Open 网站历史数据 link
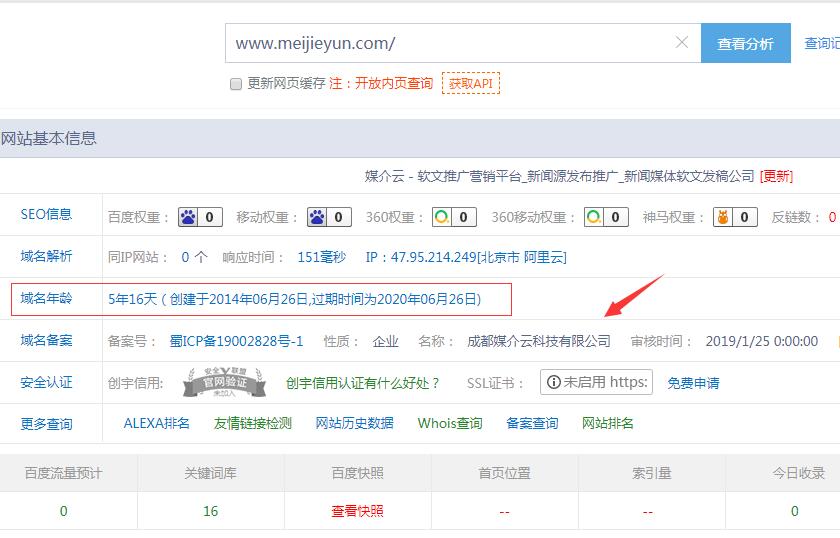 point(354,423)
